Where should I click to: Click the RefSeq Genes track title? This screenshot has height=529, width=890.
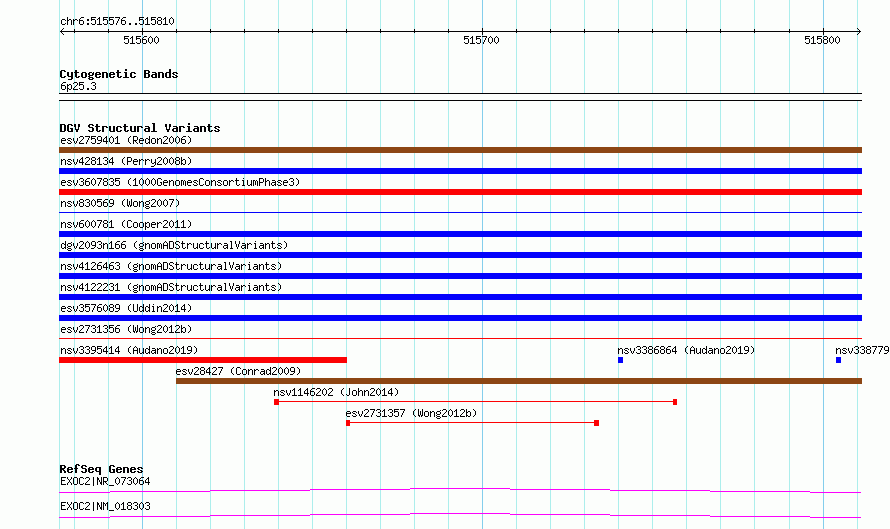(101, 469)
